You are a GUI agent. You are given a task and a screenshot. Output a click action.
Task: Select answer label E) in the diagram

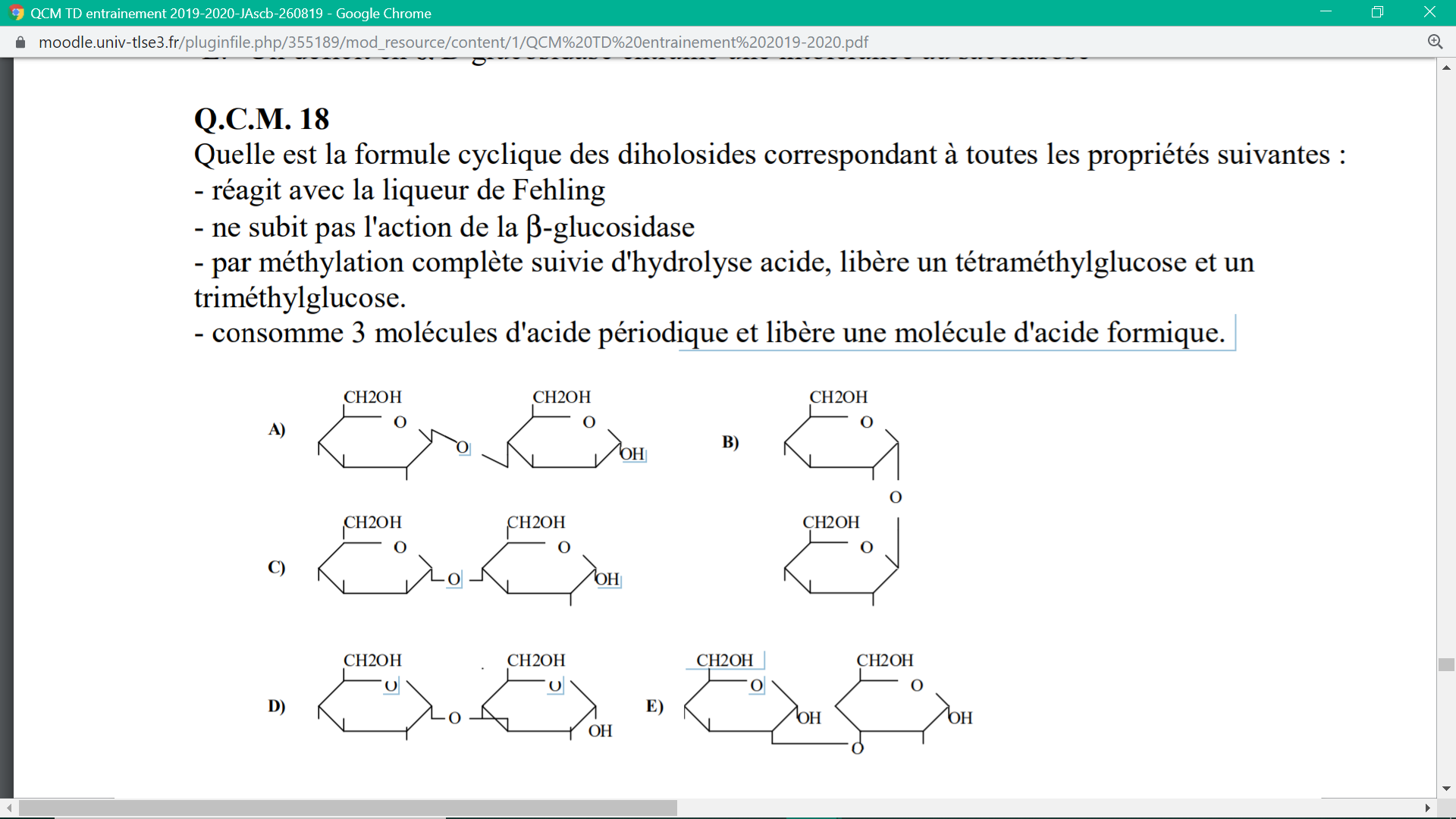coord(654,706)
